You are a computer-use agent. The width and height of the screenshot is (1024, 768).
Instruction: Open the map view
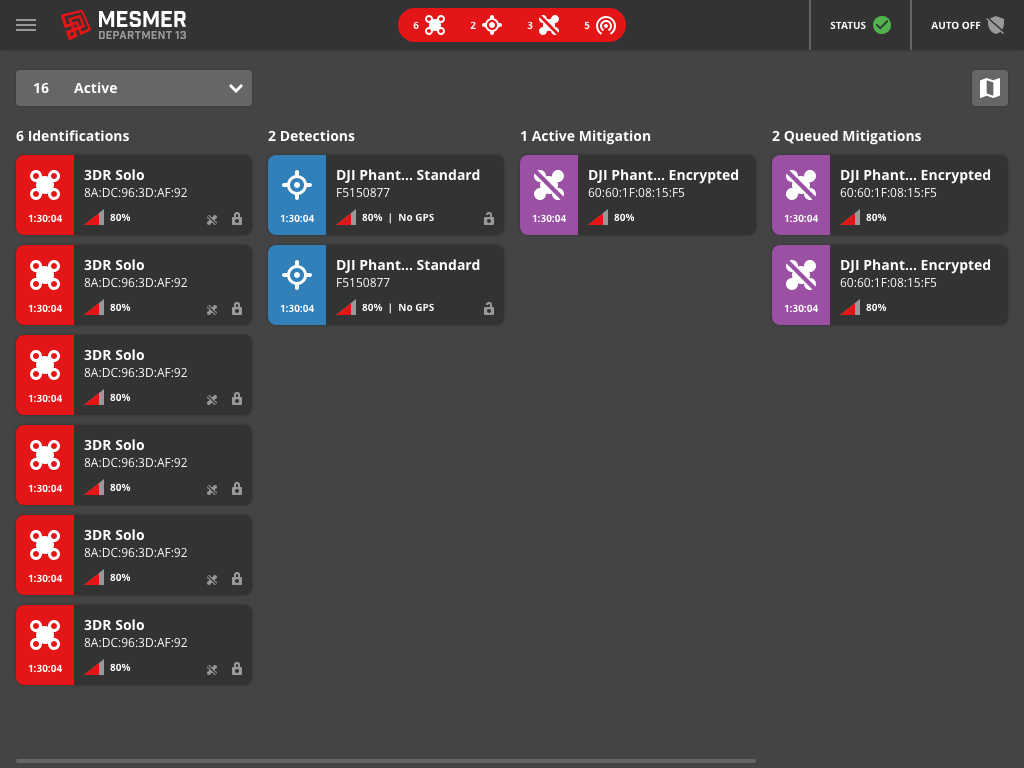[989, 88]
